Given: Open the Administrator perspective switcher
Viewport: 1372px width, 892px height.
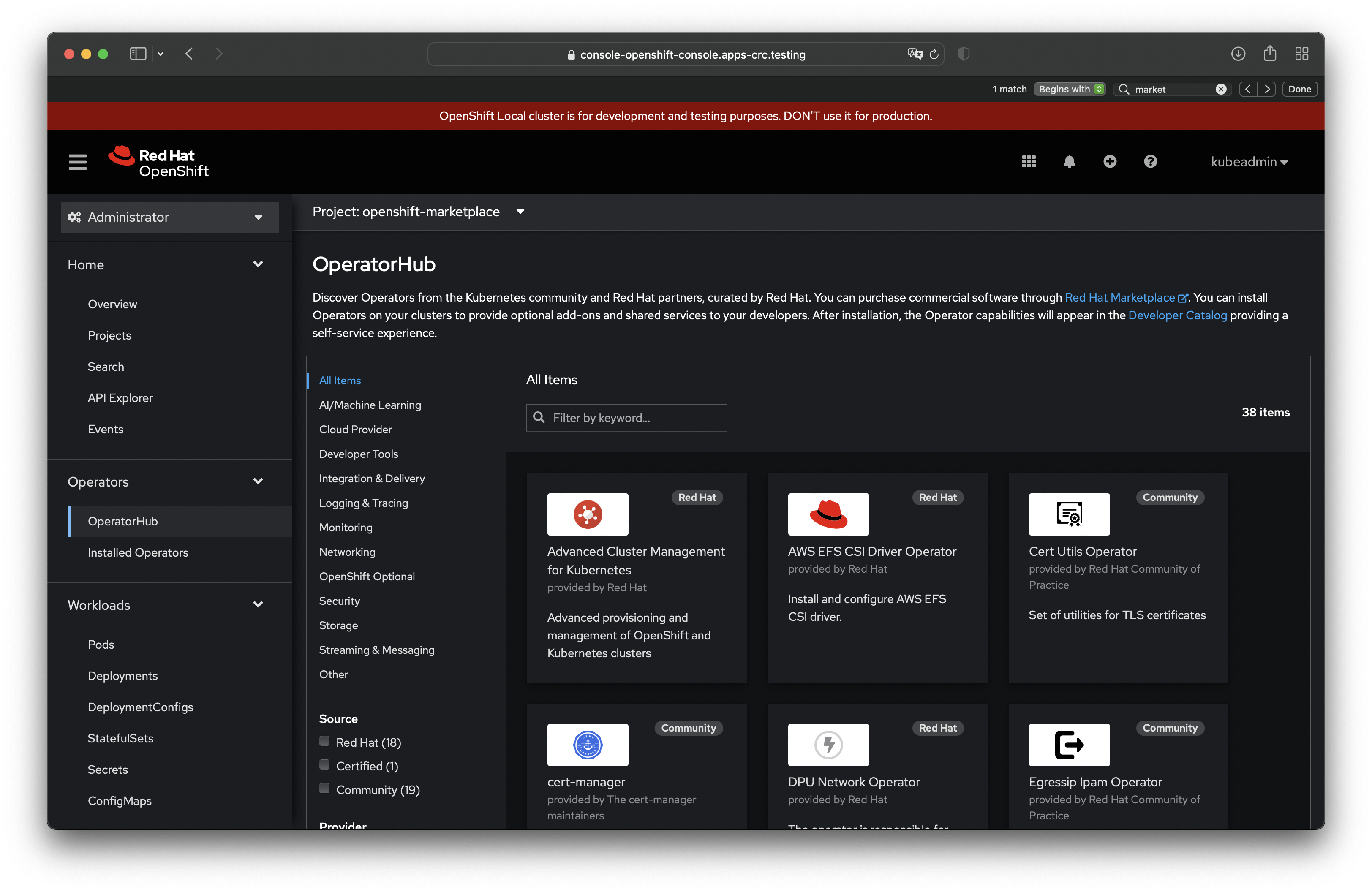Looking at the screenshot, I should 169,217.
